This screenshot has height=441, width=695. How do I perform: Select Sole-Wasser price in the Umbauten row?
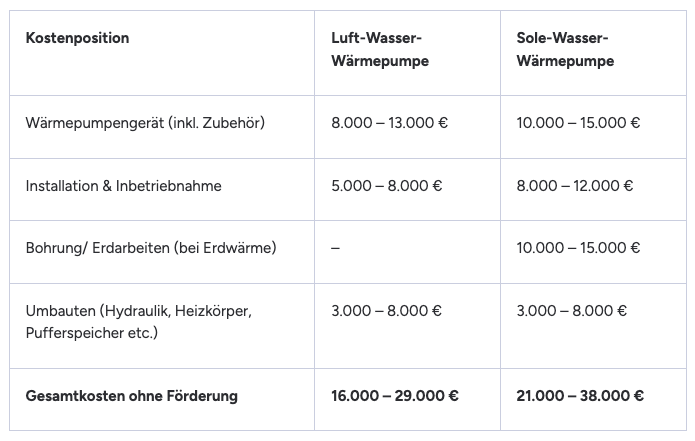(x=572, y=311)
